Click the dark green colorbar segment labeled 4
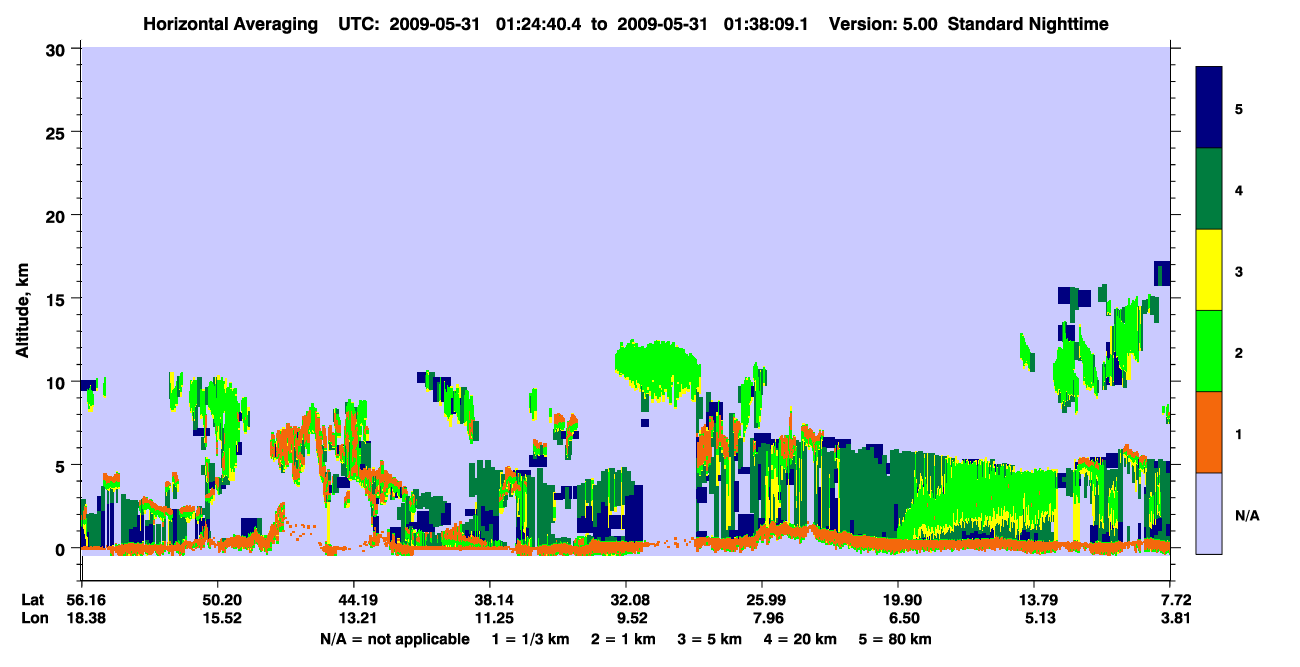The height and width of the screenshot is (667, 1300). 1209,189
